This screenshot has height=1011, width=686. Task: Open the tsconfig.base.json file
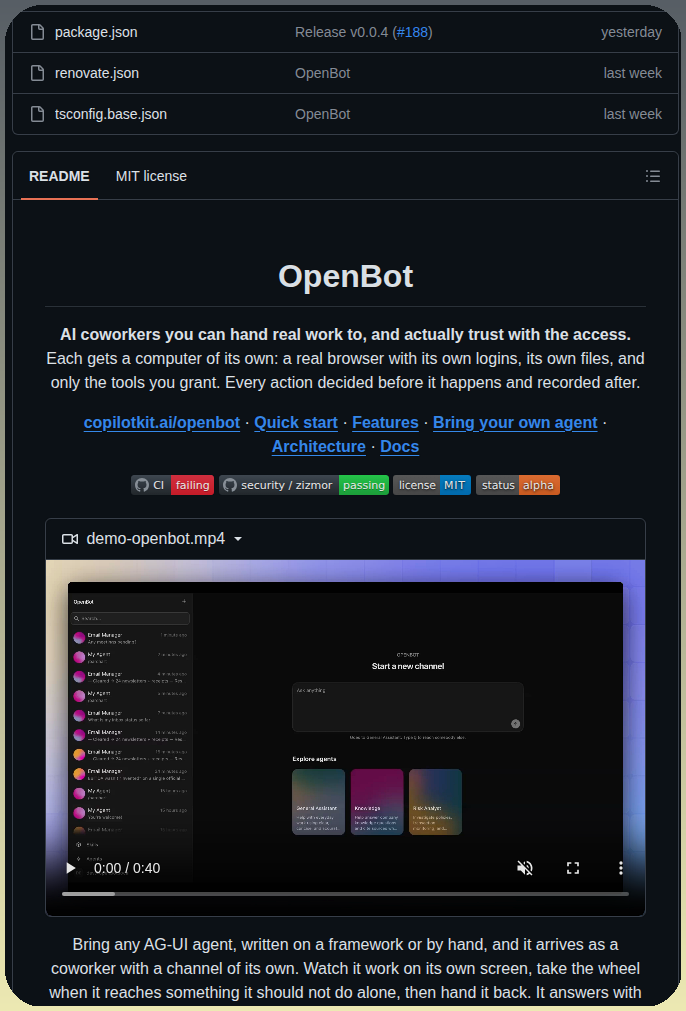(111, 114)
